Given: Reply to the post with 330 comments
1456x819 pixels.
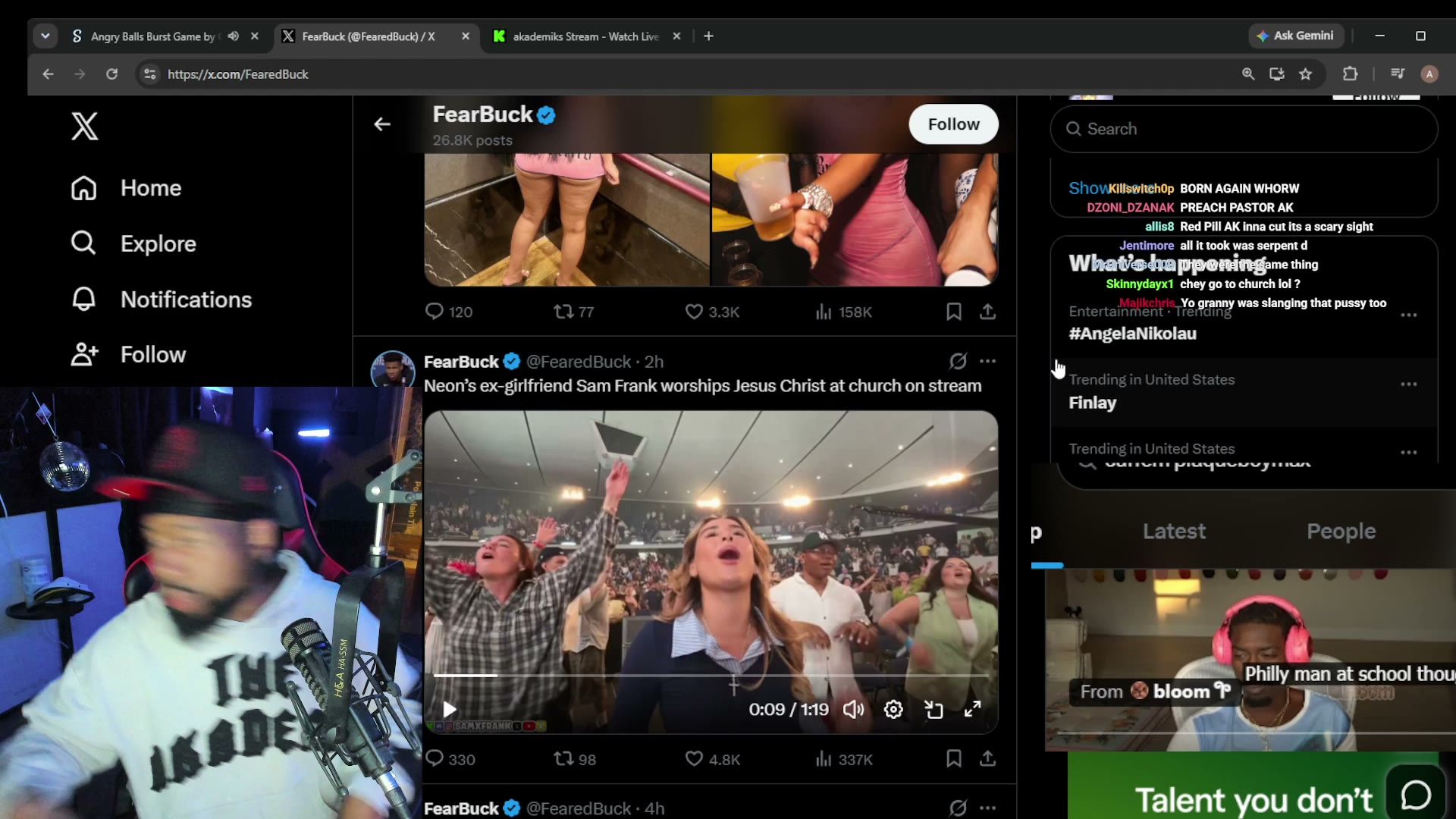Looking at the screenshot, I should (450, 759).
